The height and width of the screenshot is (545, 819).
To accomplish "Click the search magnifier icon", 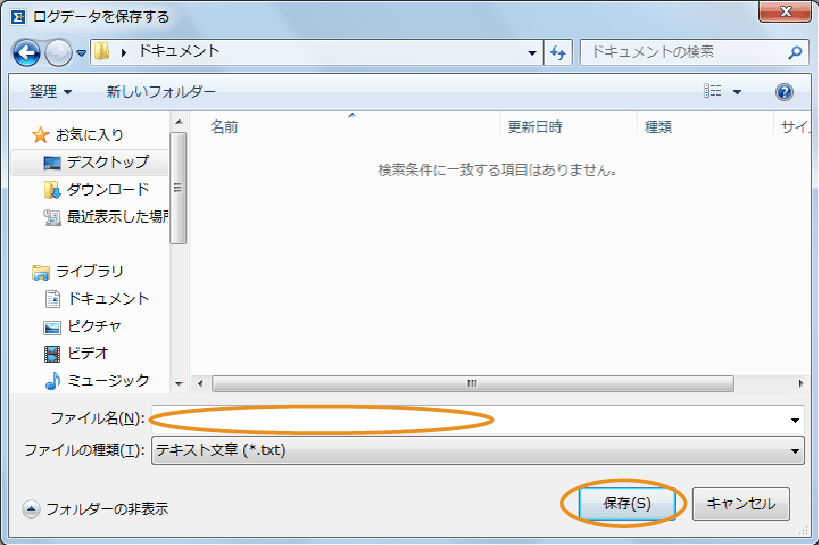I will click(x=795, y=52).
